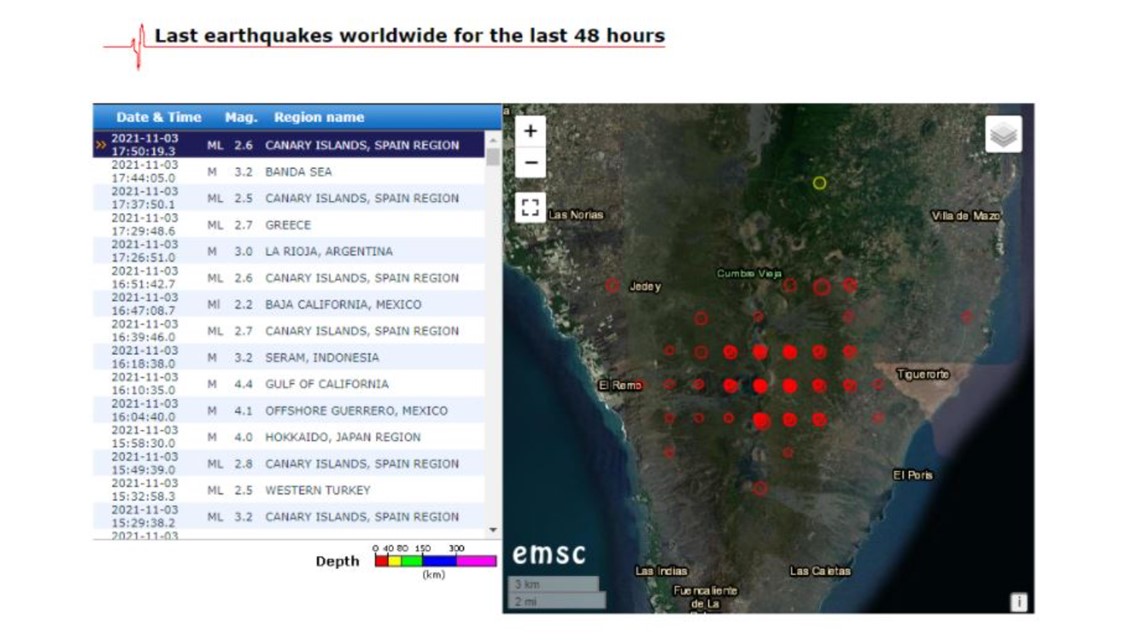Image resolution: width=1140 pixels, height=641 pixels.
Task: Click the Las Indias map label
Action: [x=661, y=571]
